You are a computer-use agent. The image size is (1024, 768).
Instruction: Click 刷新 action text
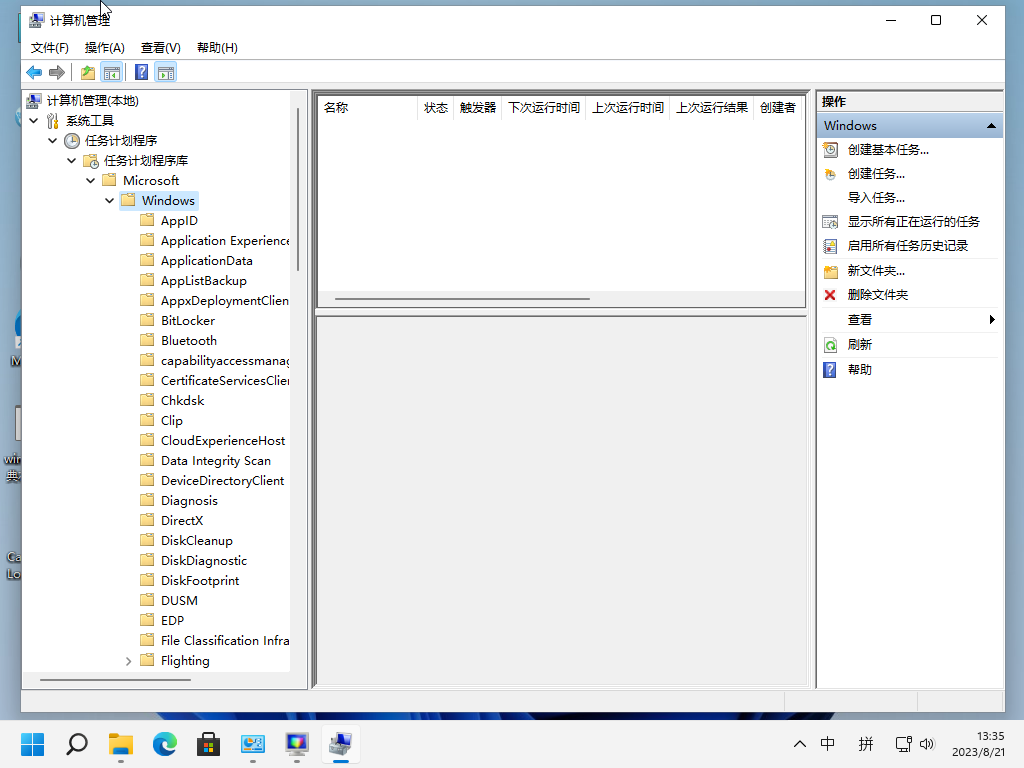859,344
